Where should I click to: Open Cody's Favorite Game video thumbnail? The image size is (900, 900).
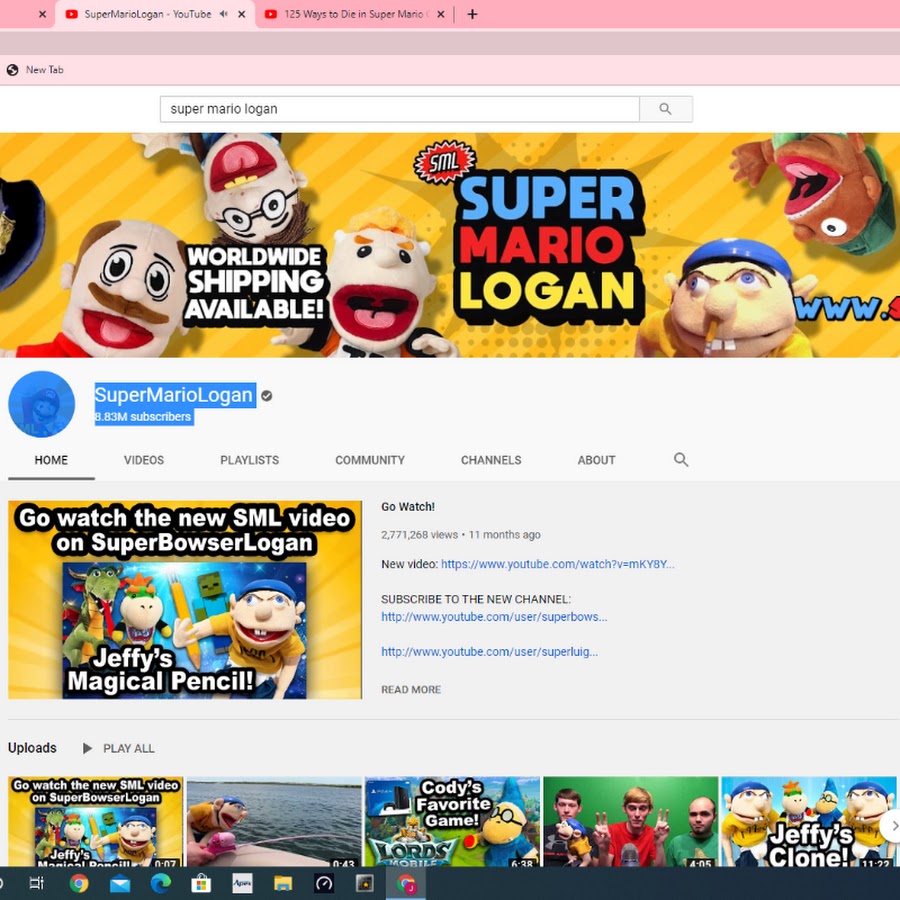pos(452,821)
